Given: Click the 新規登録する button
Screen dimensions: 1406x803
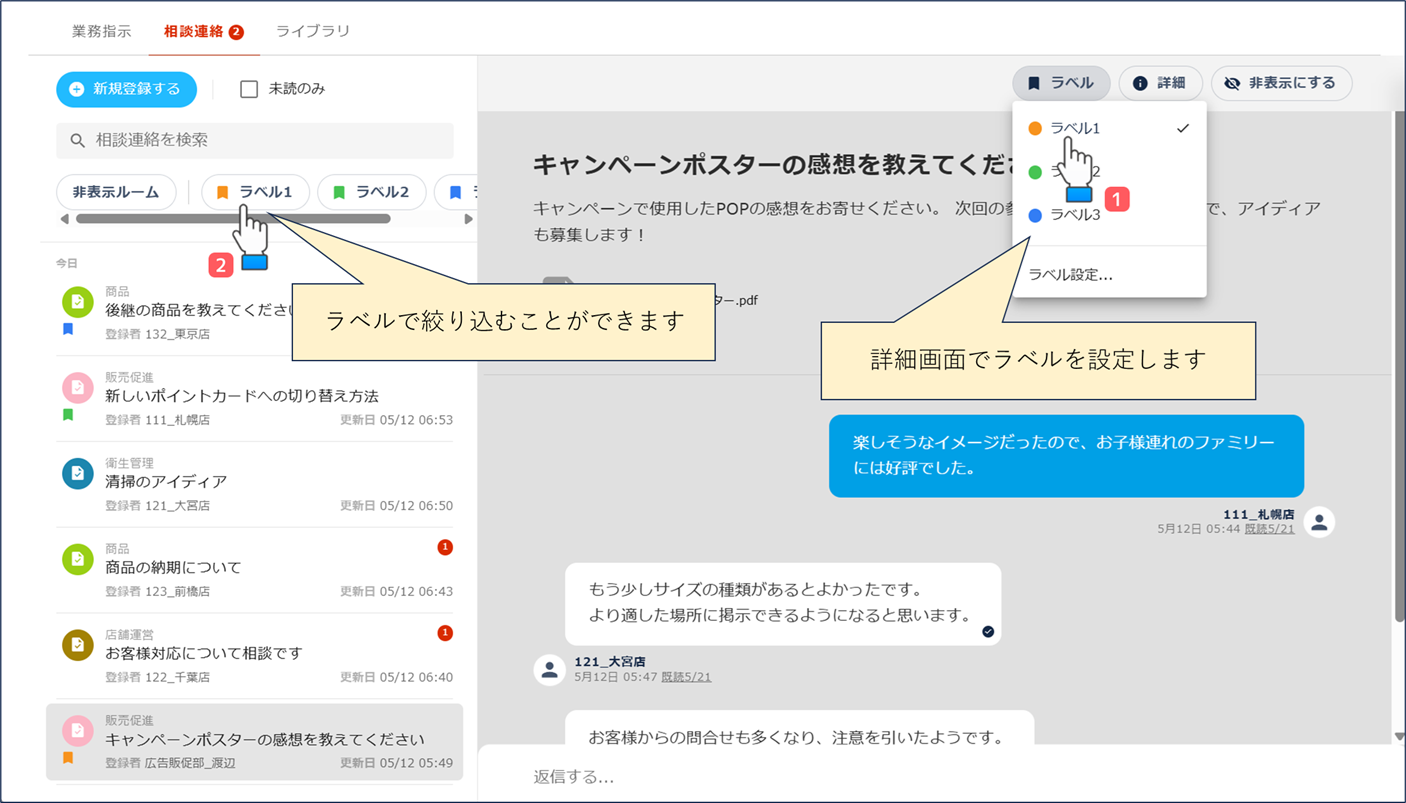Looking at the screenshot, I should click(x=126, y=89).
